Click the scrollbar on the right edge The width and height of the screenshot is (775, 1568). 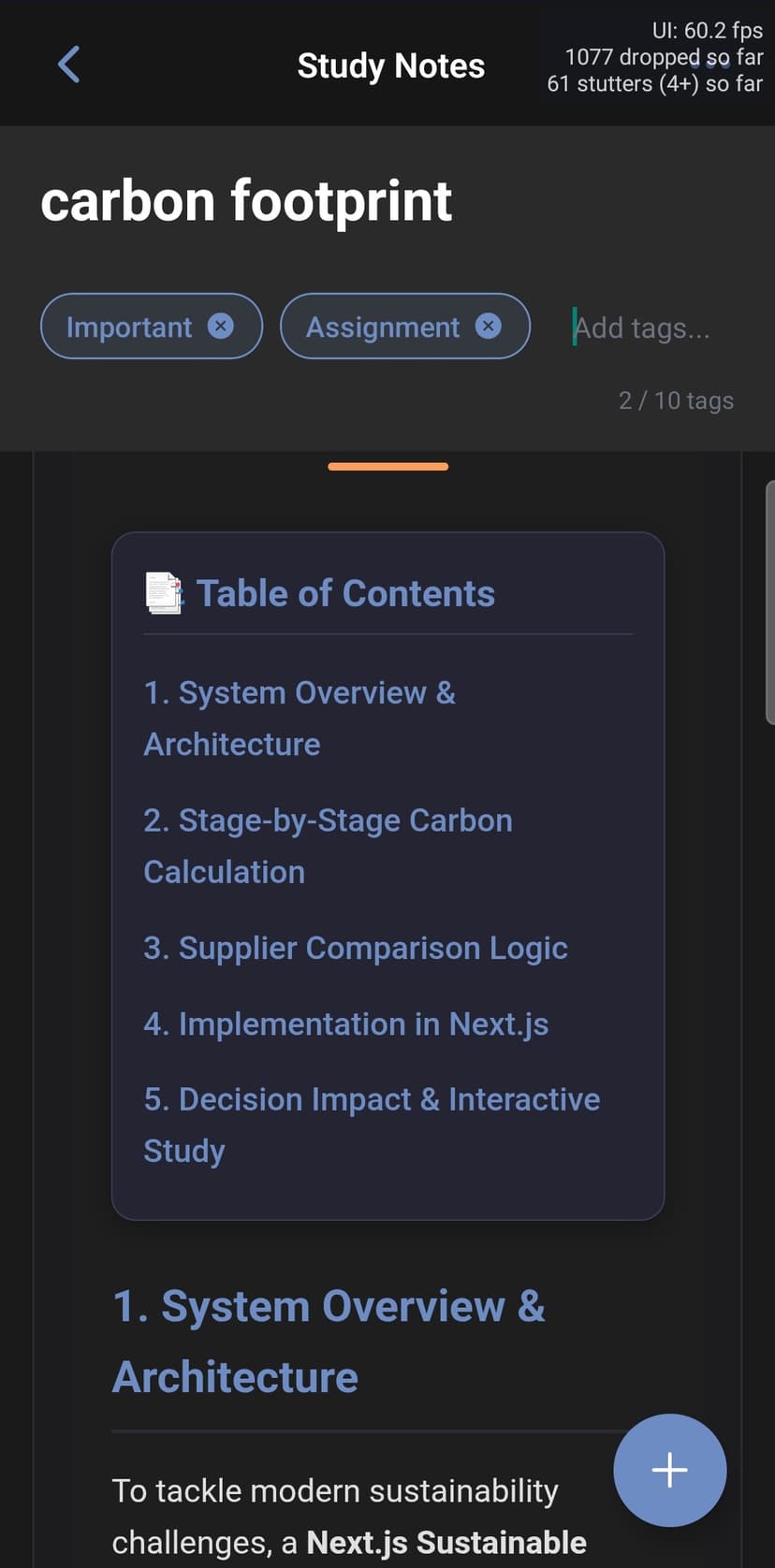[x=769, y=603]
